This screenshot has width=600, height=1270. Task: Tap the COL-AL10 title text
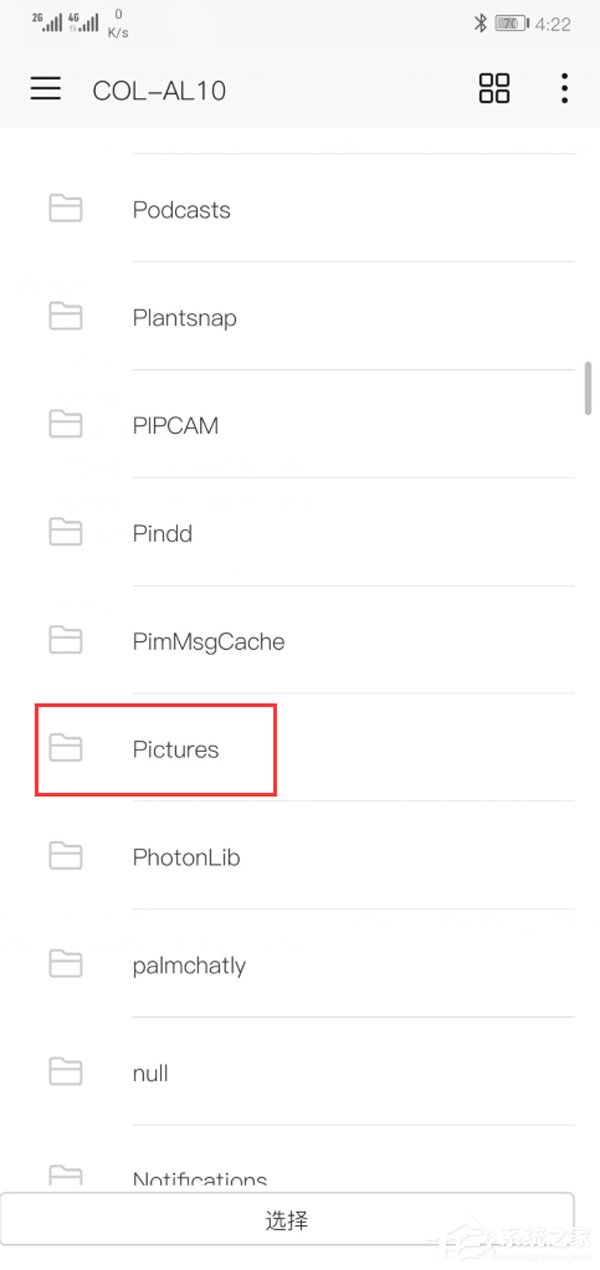pos(159,91)
